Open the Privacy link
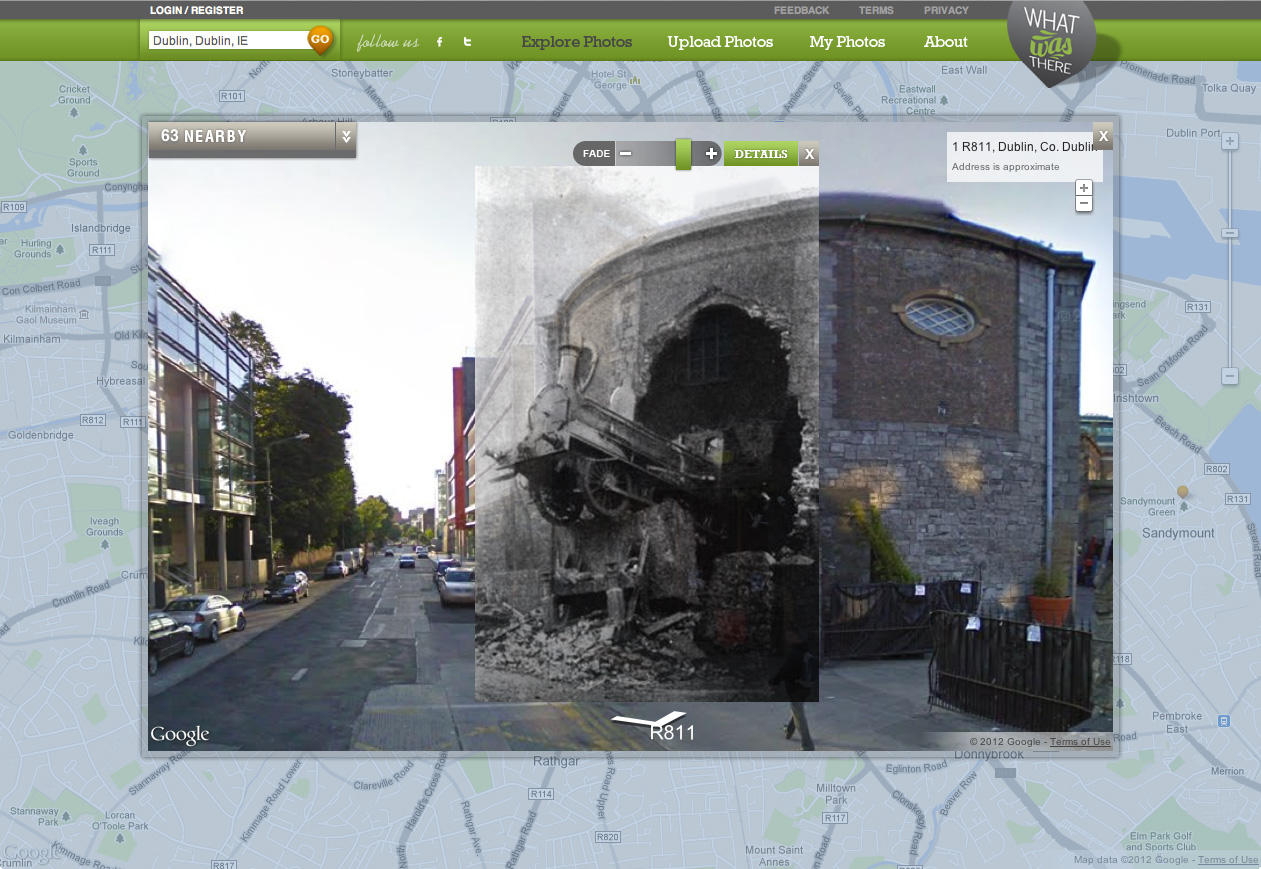This screenshot has width=1261, height=869. 946,10
